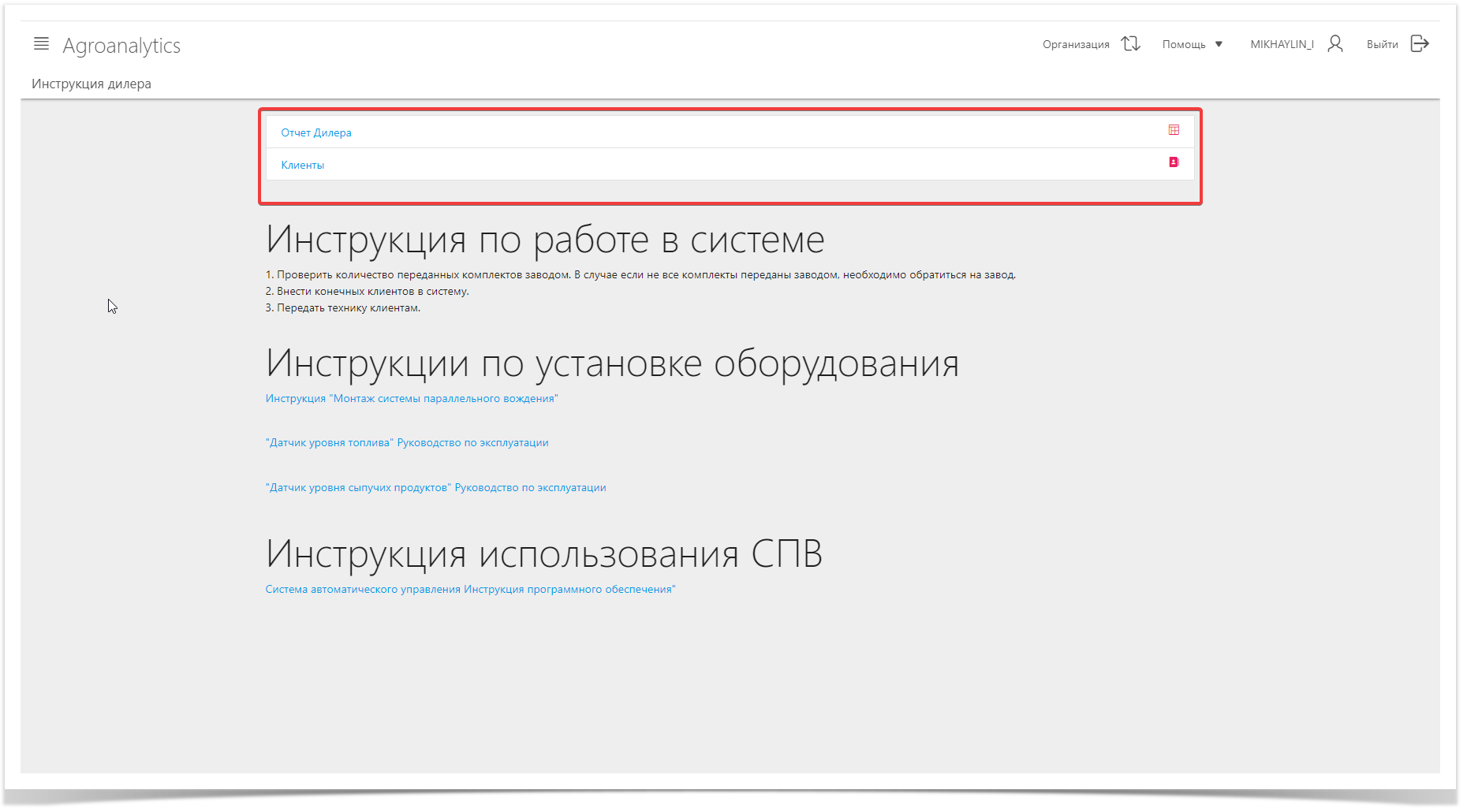Open the hamburger navigation menu

(x=41, y=44)
